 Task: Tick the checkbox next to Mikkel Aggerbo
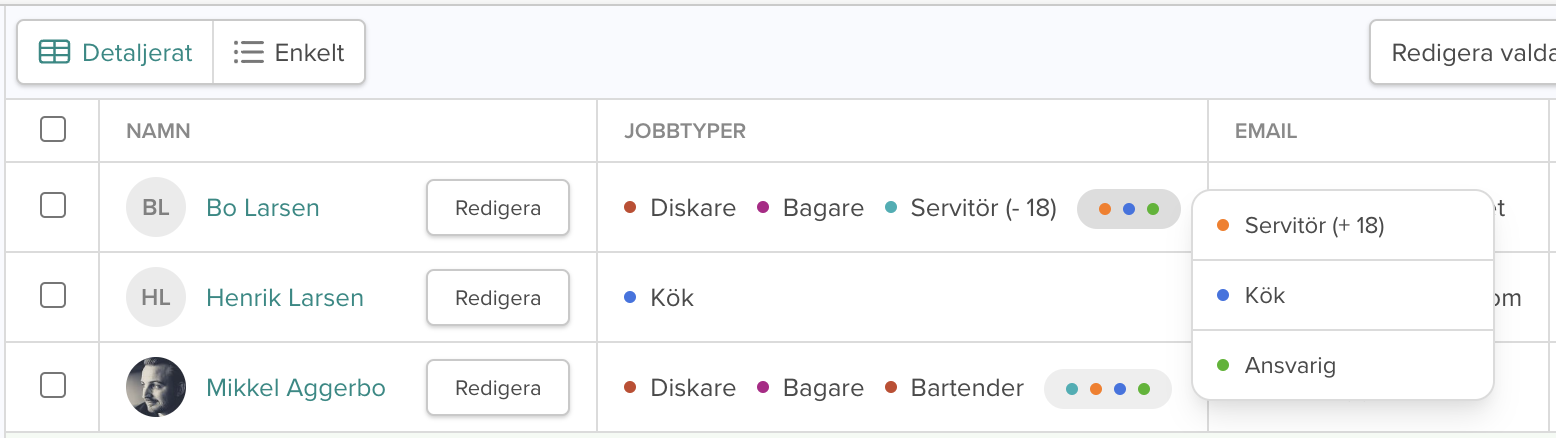tap(53, 385)
